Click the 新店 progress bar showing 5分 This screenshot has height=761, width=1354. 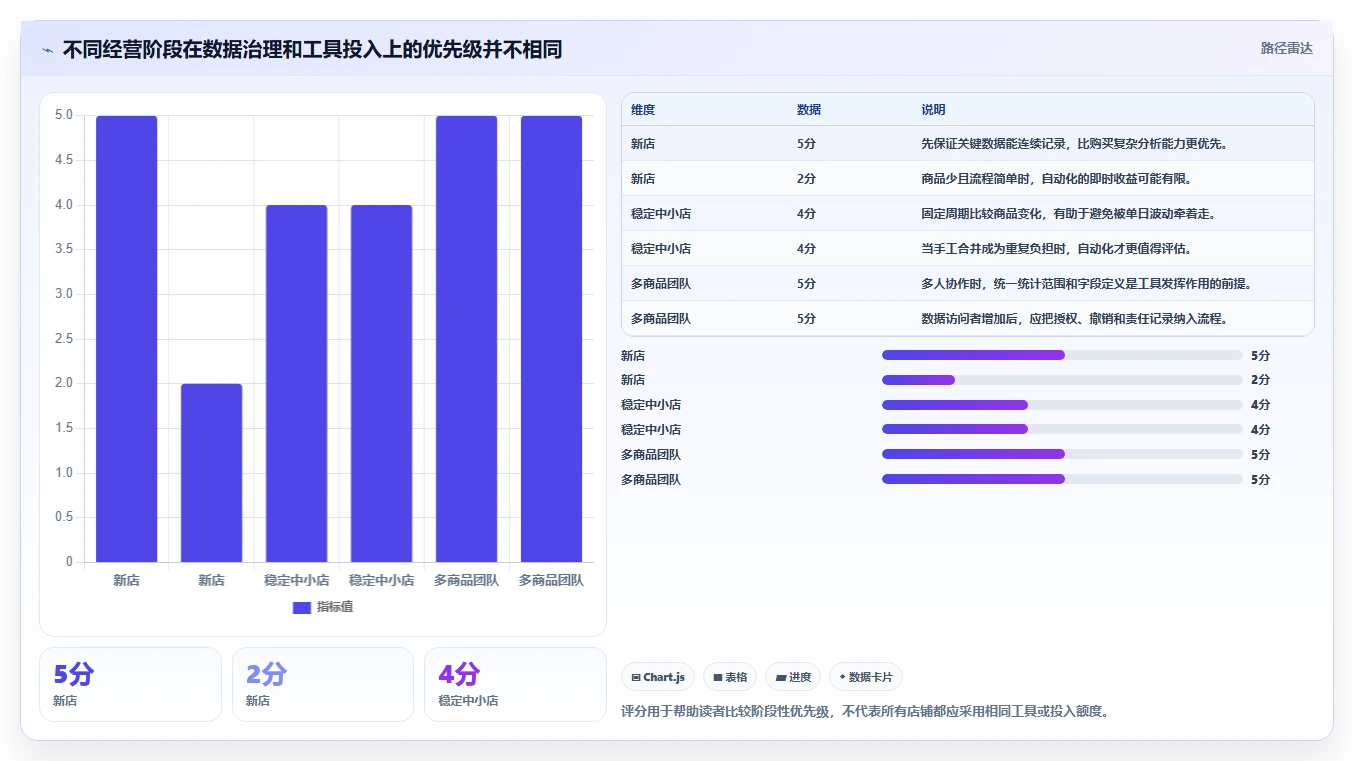tap(1062, 355)
